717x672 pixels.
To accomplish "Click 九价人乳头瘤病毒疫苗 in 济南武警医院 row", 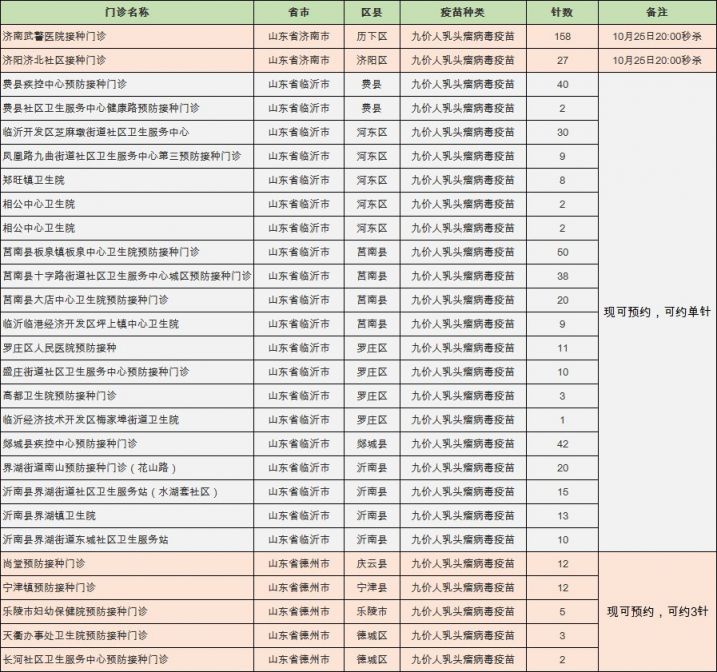I will (463, 37).
